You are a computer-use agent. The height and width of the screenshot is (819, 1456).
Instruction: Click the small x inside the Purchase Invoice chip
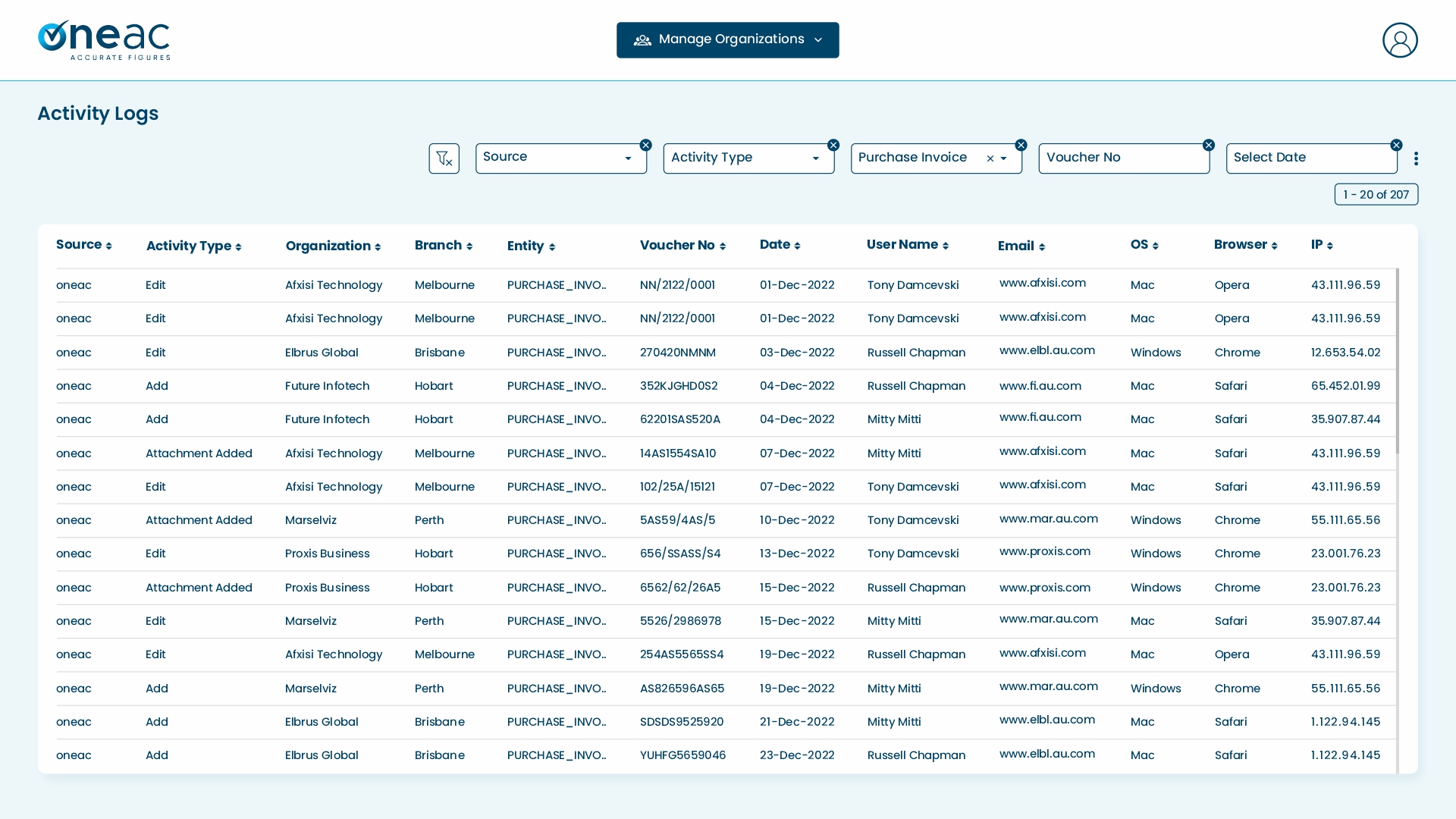coord(991,158)
